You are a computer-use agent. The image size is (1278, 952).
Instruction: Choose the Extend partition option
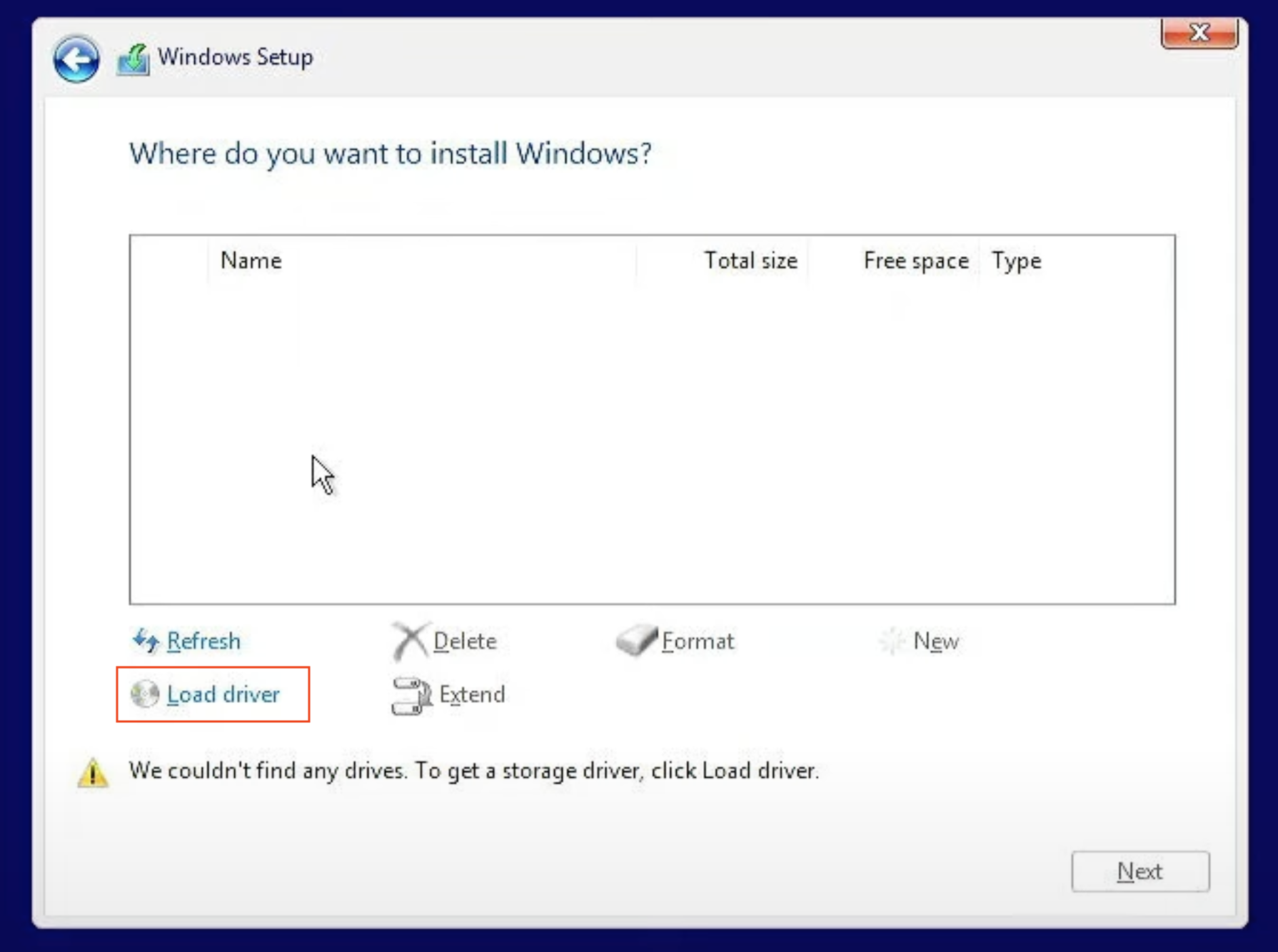[x=472, y=694]
